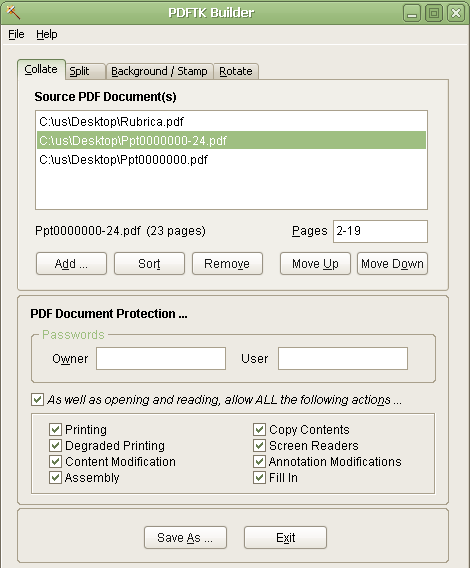Switch to the Collate tab

(41, 69)
